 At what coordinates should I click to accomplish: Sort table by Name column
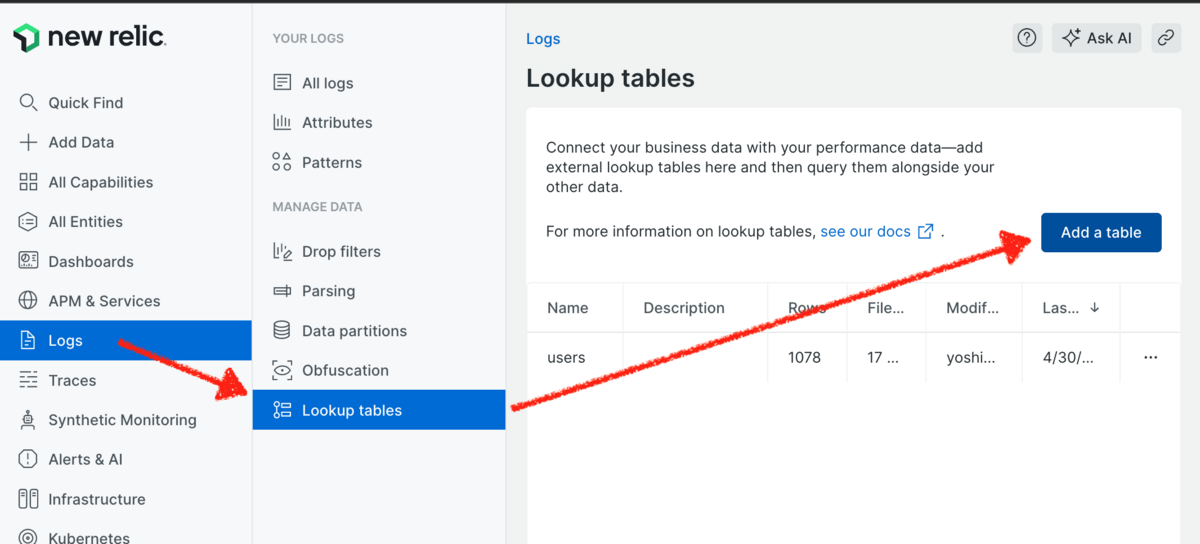click(568, 308)
